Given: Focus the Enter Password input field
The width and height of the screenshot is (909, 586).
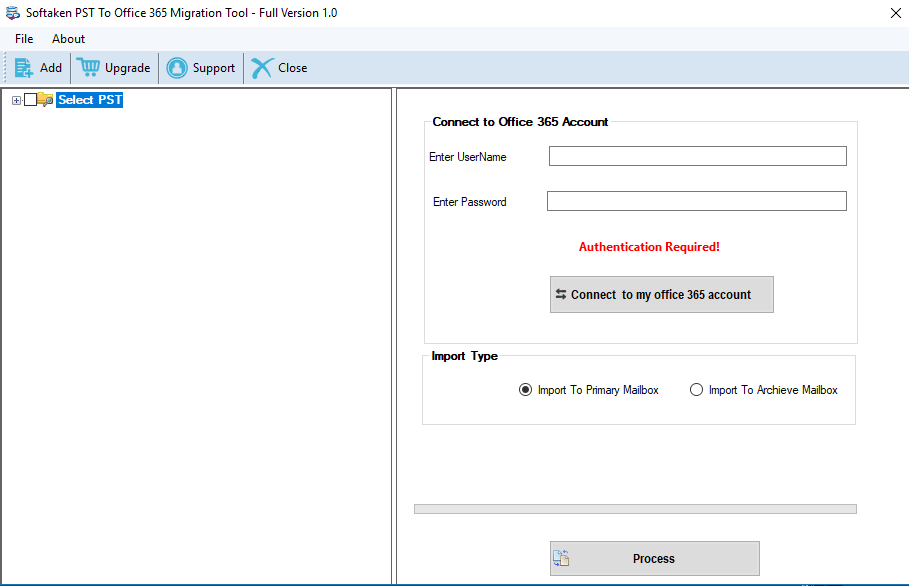Looking at the screenshot, I should (697, 201).
